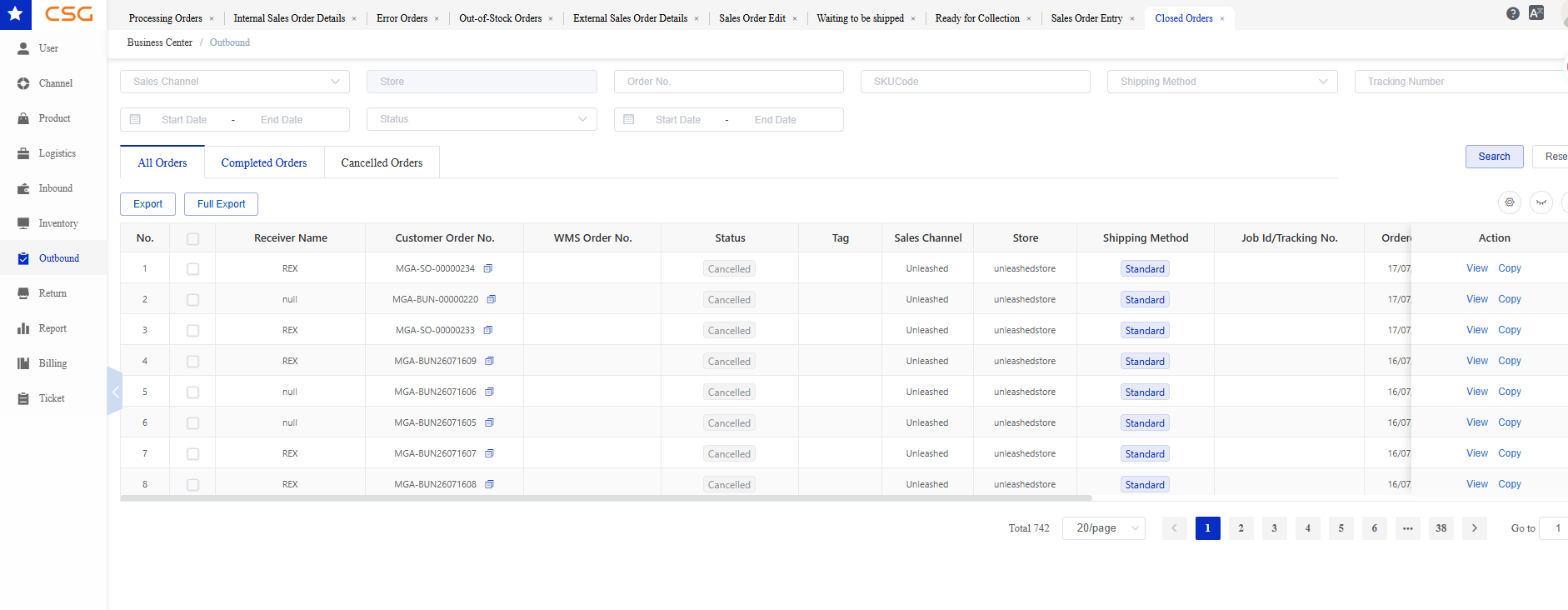
Task: Select checkbox for row MGA-BUN-00000220
Action: 193,300
